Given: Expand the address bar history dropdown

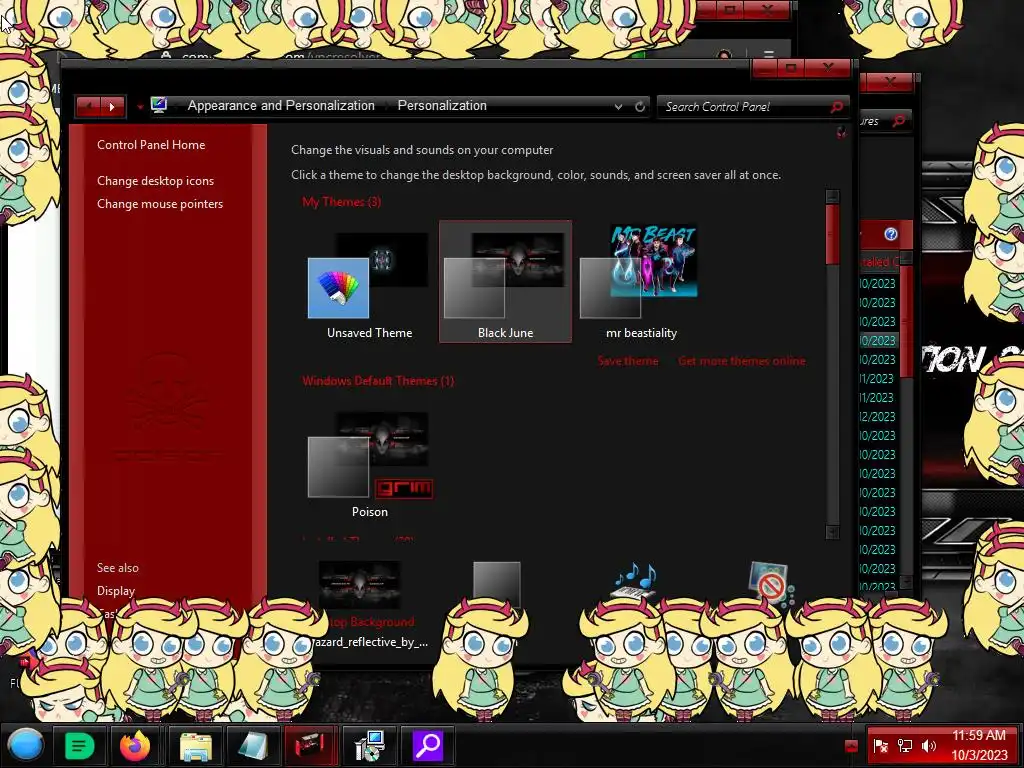Looking at the screenshot, I should [x=618, y=106].
